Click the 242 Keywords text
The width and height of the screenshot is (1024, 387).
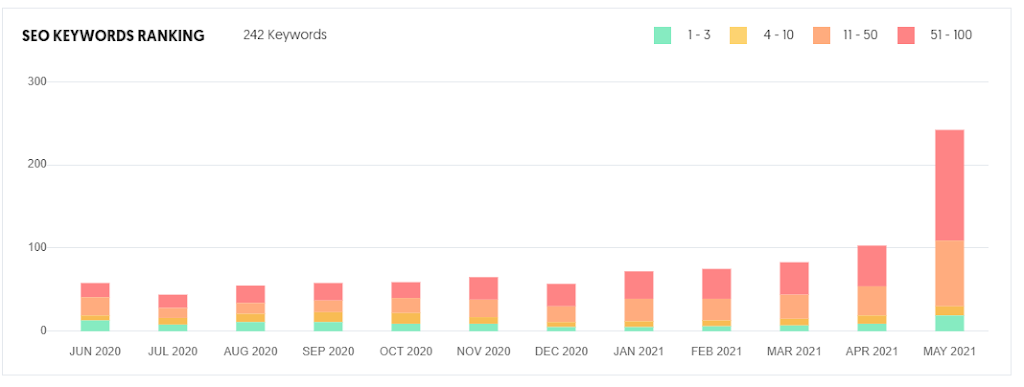[x=285, y=35]
